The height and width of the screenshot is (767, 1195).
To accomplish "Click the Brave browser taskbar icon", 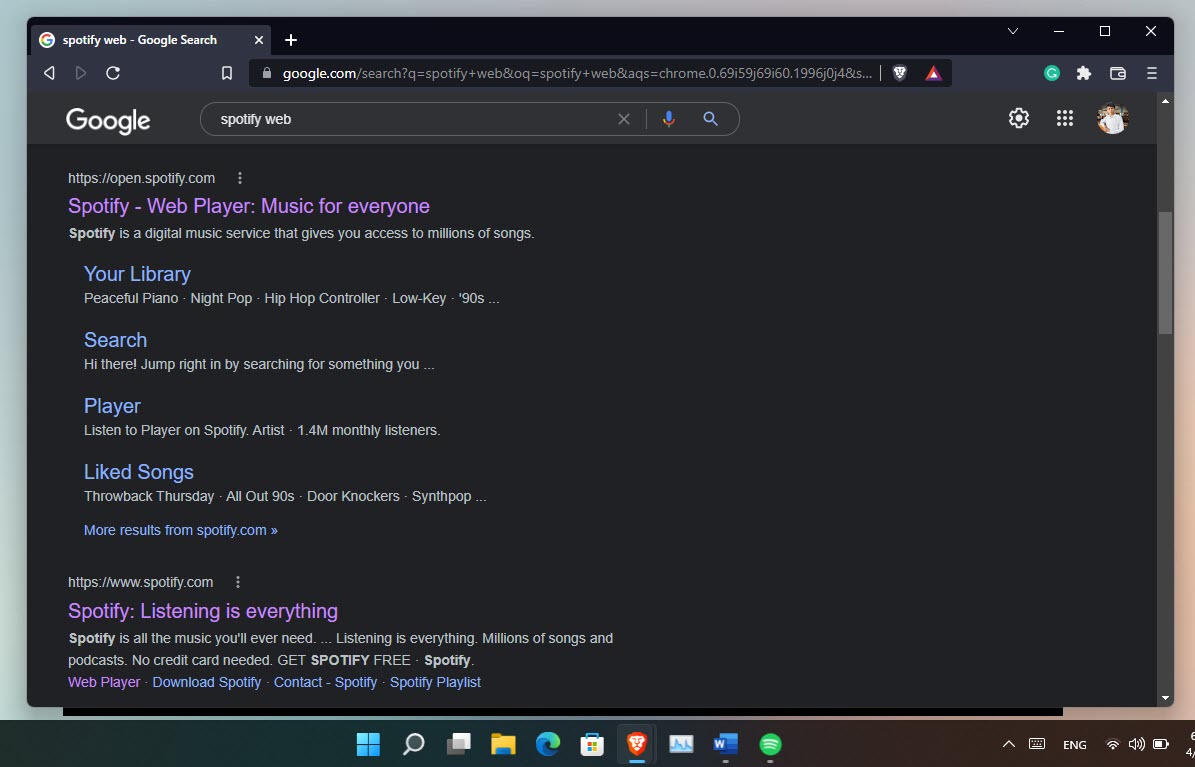I will pos(636,744).
